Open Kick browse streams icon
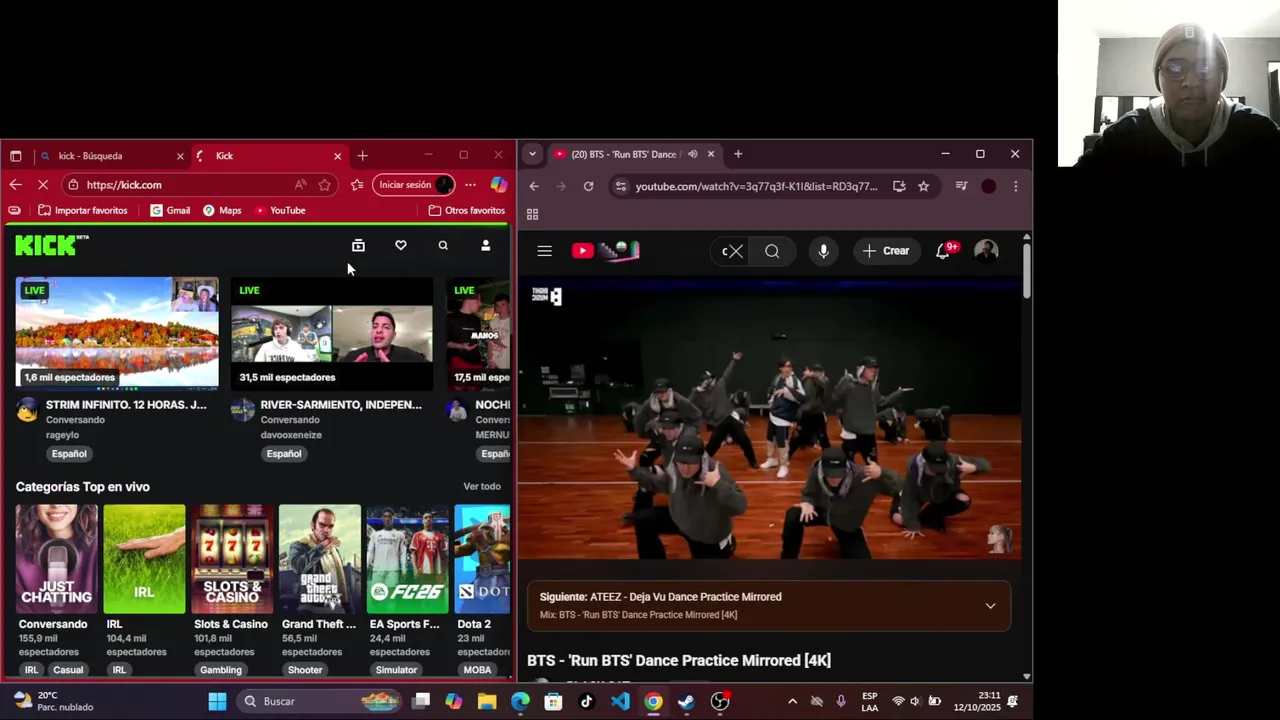Viewport: 1280px width, 720px height. [x=358, y=246]
